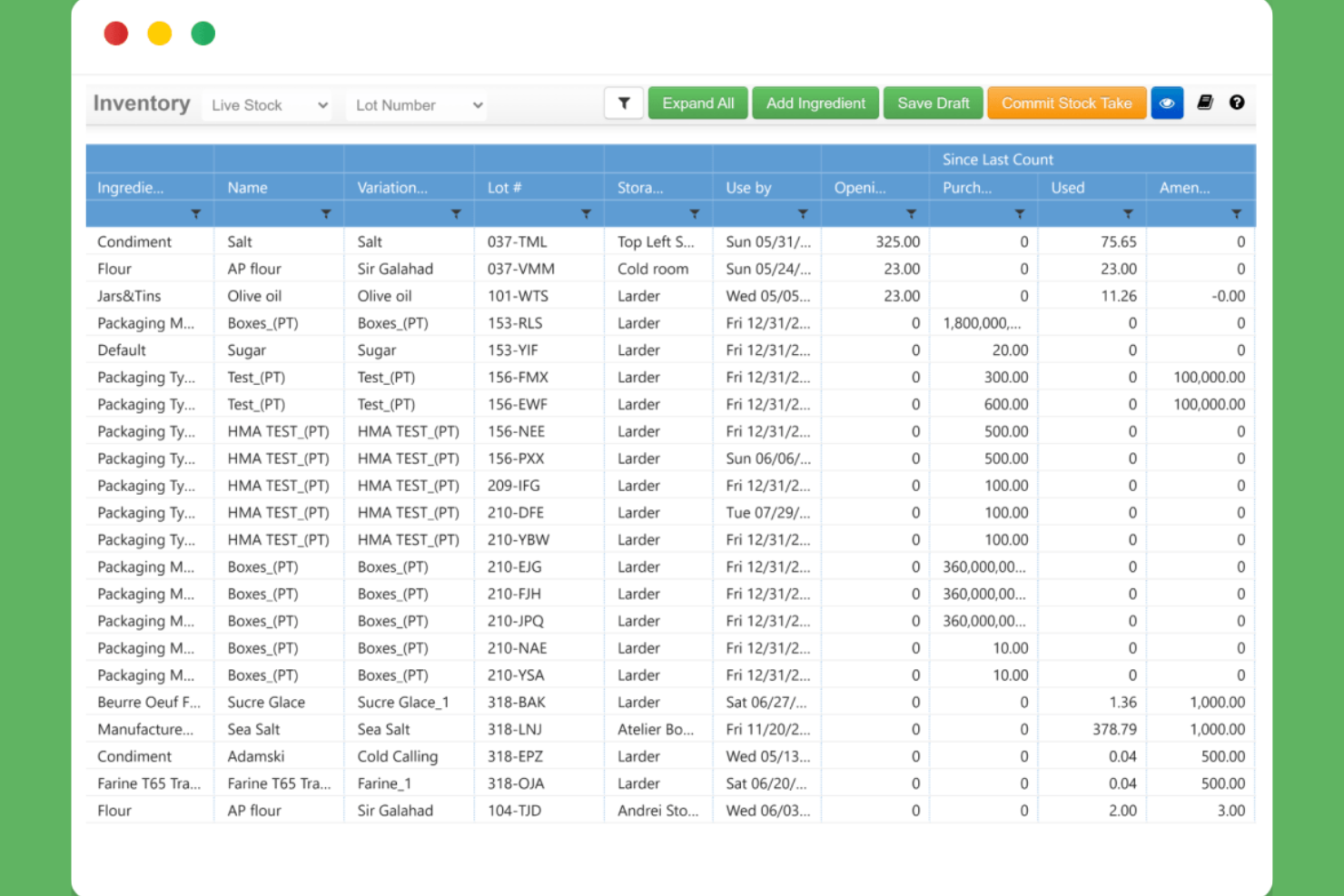Click the filter funnel toolbar button
This screenshot has width=1344, height=896.
click(x=624, y=103)
